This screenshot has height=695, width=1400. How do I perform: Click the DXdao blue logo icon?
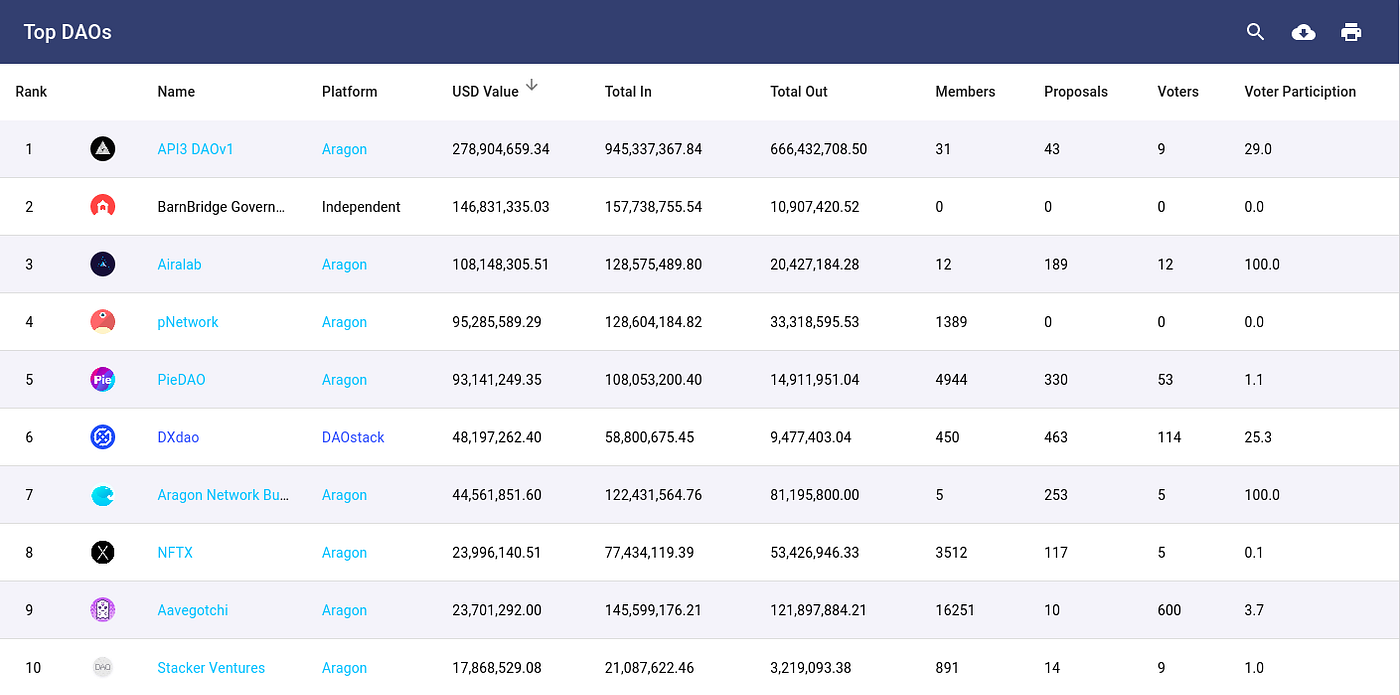(x=102, y=437)
